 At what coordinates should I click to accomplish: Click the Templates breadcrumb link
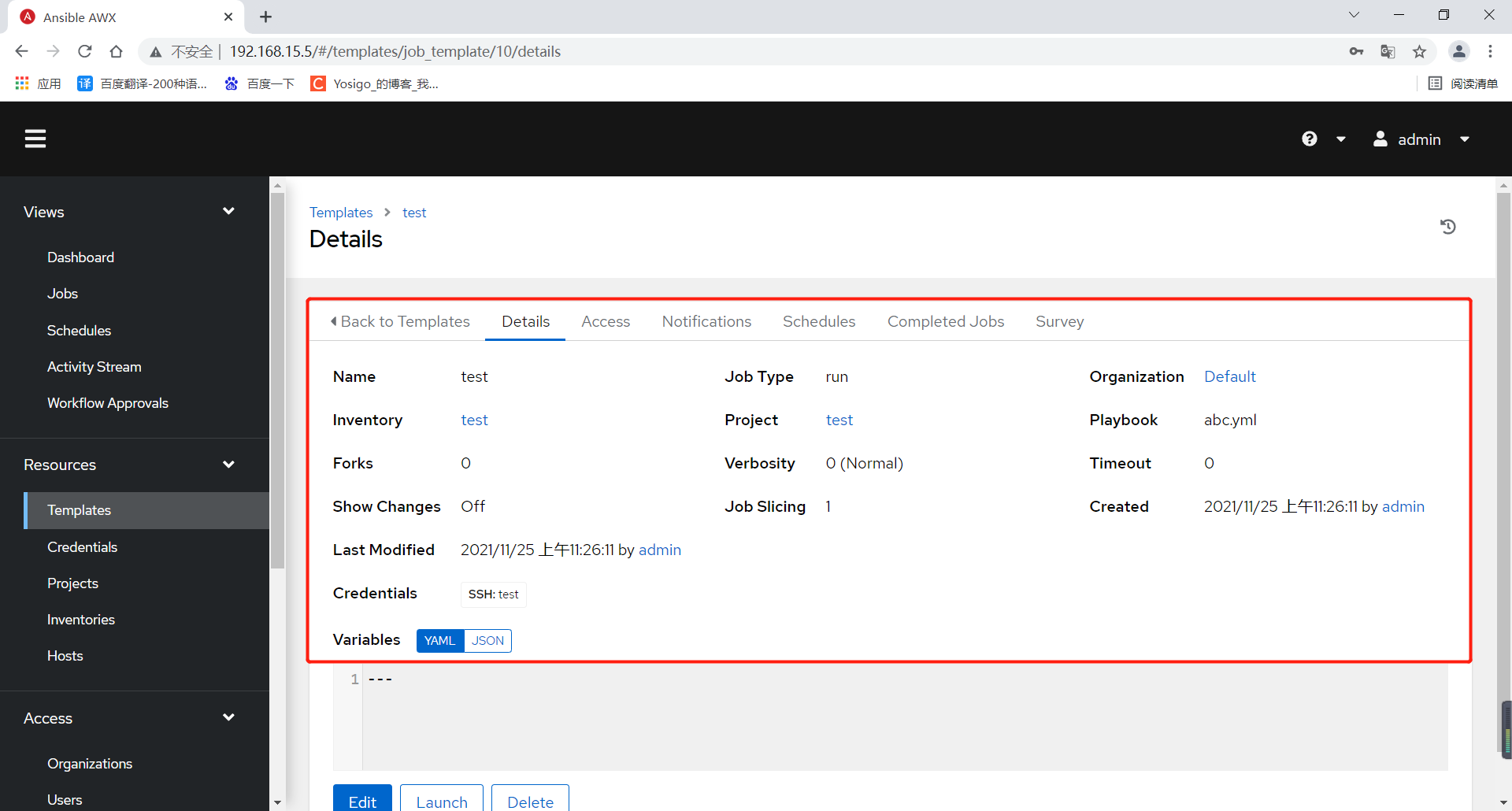point(341,213)
